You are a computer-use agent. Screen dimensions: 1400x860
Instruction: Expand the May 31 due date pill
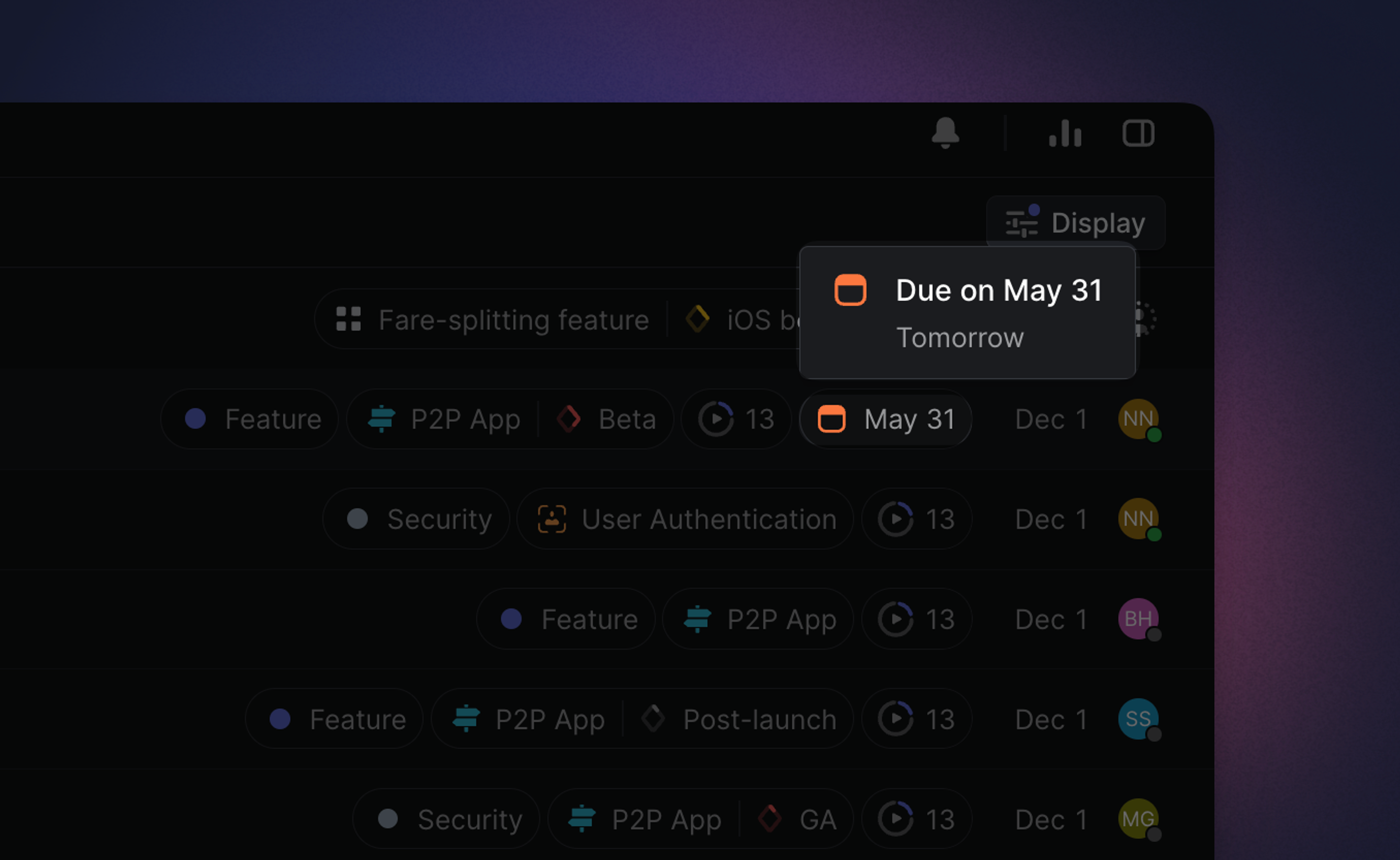(x=886, y=419)
